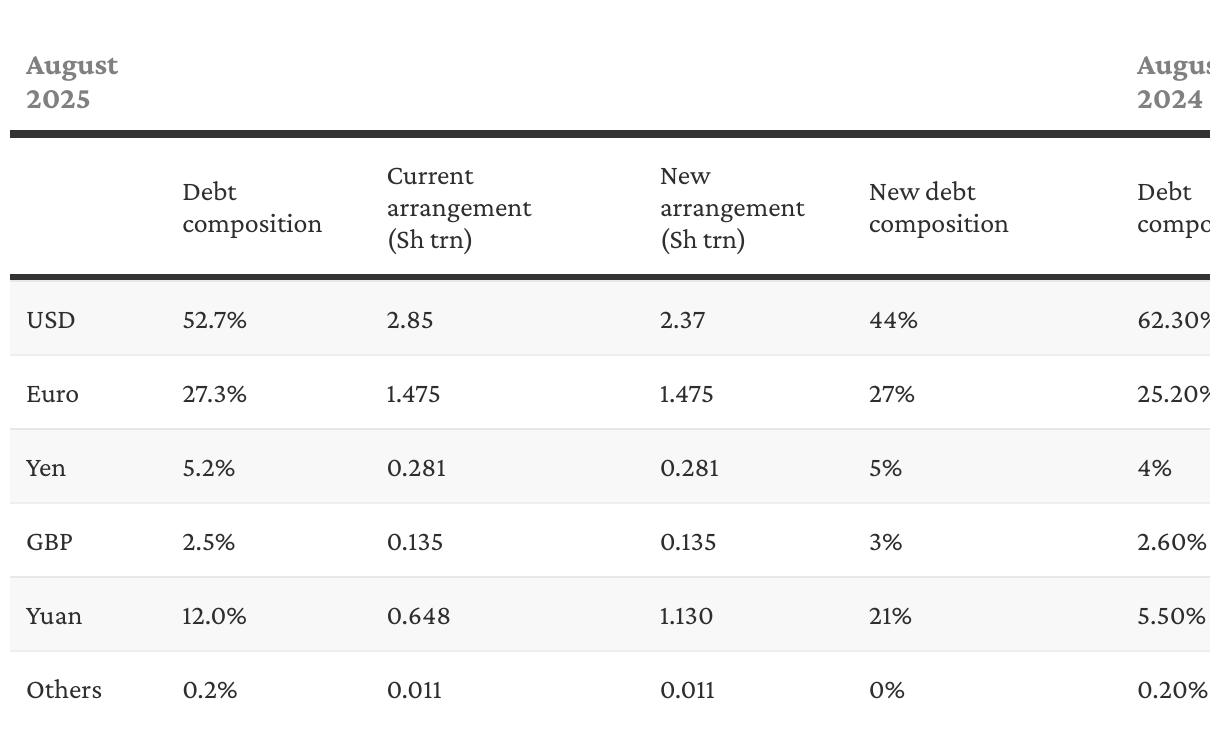Click the GBP row label
1220x734 pixels.
point(50,542)
